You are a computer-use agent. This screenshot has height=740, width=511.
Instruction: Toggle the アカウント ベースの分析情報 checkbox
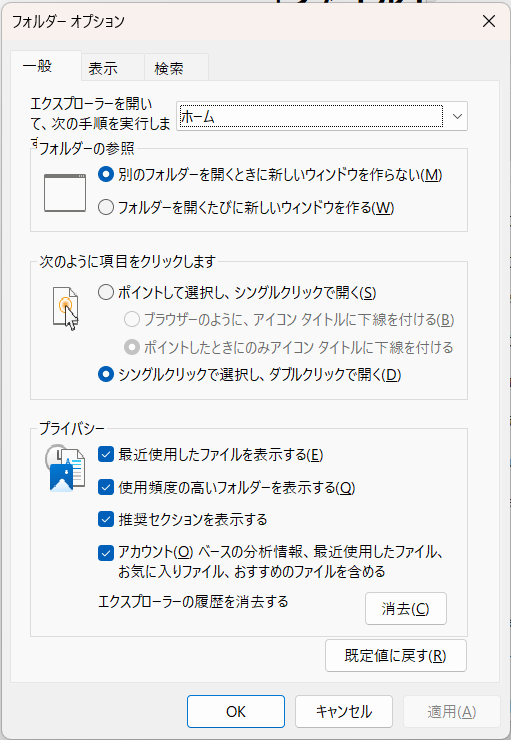coord(106,553)
